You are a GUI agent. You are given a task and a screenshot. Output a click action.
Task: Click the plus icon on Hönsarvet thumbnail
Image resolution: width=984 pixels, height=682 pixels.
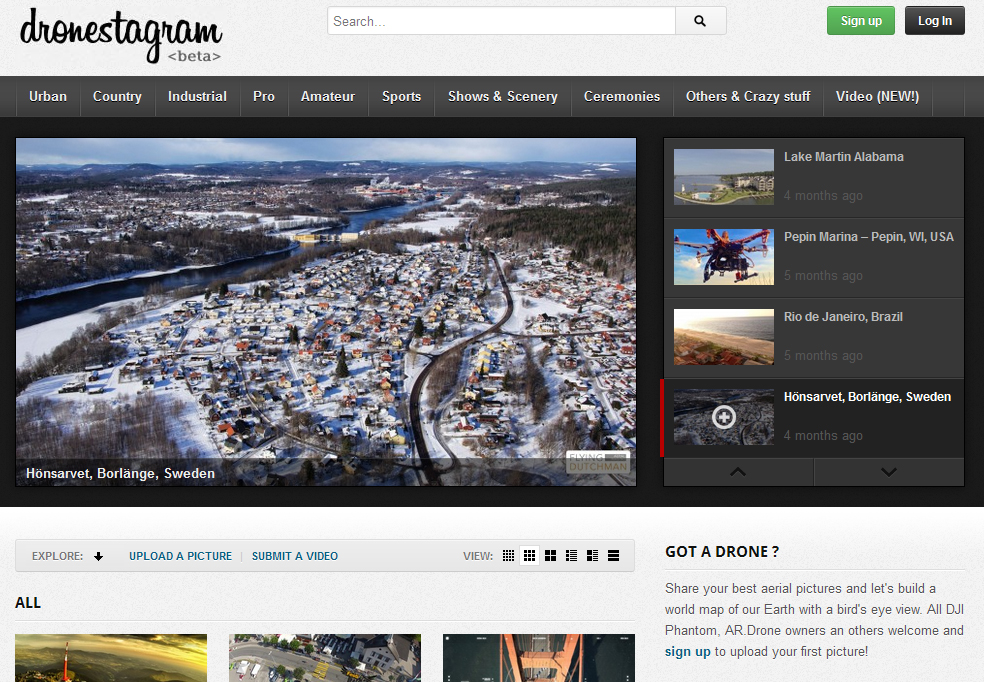723,417
